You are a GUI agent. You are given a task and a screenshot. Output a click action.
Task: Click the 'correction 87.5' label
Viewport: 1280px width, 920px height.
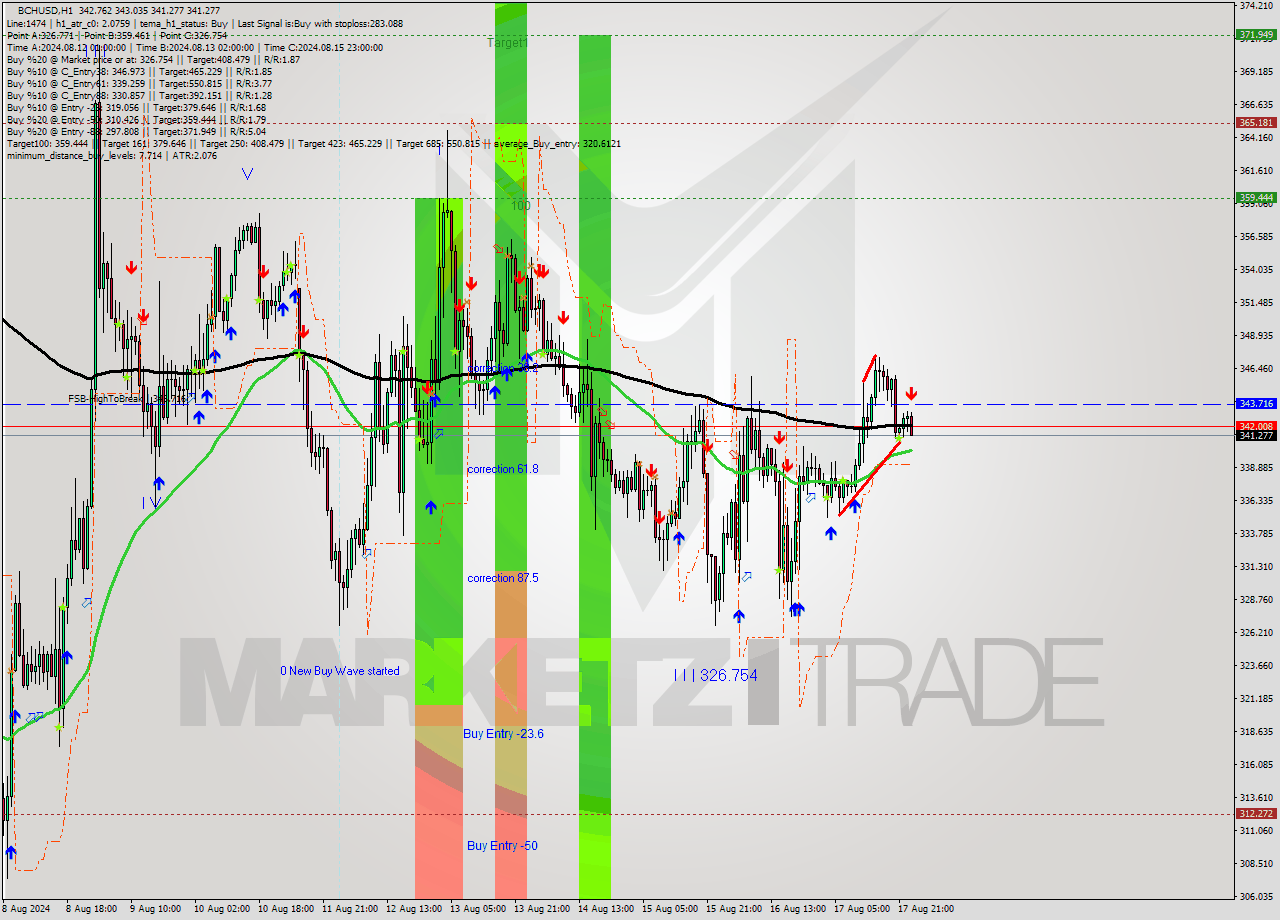(502, 578)
